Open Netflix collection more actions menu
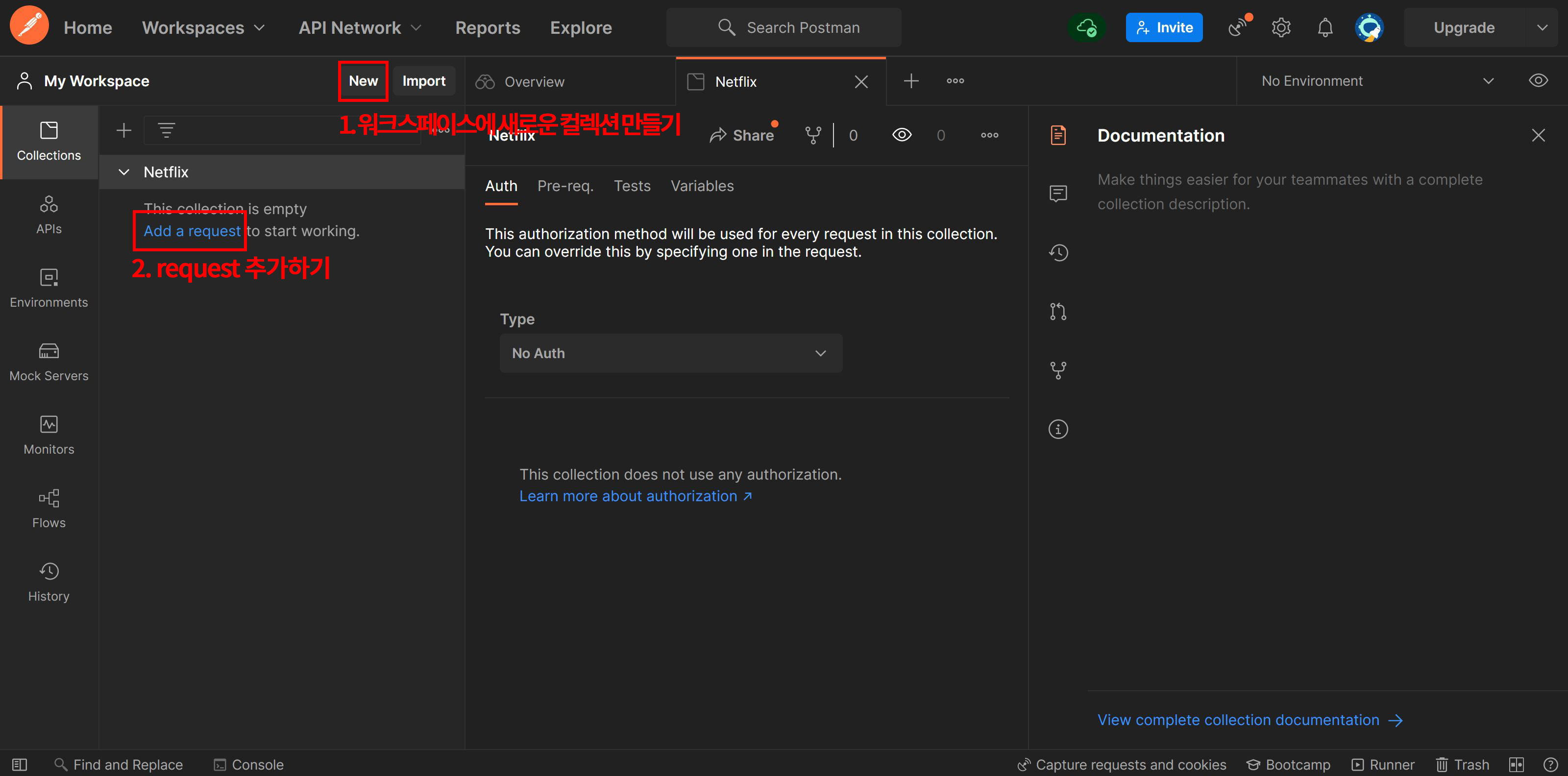This screenshot has height=776, width=1568. click(x=989, y=135)
